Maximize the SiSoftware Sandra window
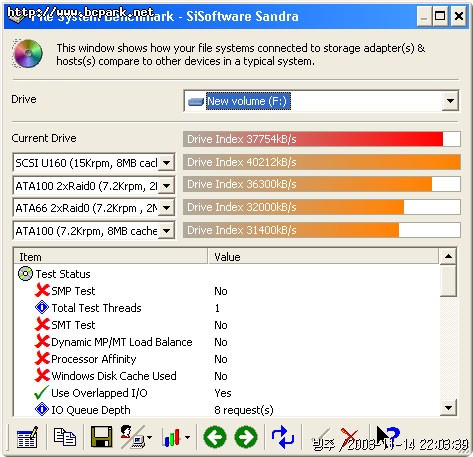Screen dimensions: 473x457 (440, 16)
